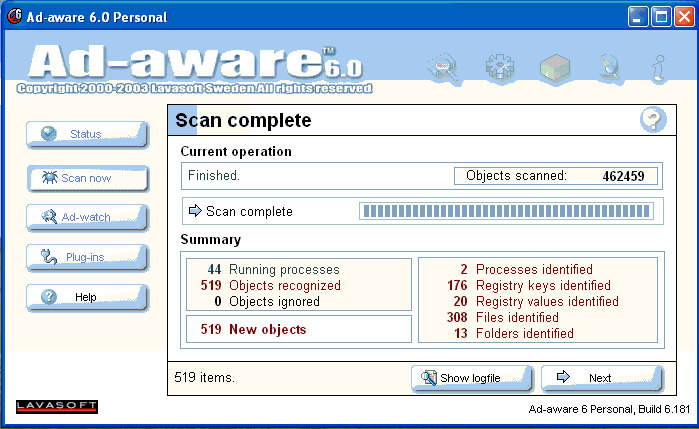
Task: Click the globe webcheck icon in header
Action: click(608, 69)
